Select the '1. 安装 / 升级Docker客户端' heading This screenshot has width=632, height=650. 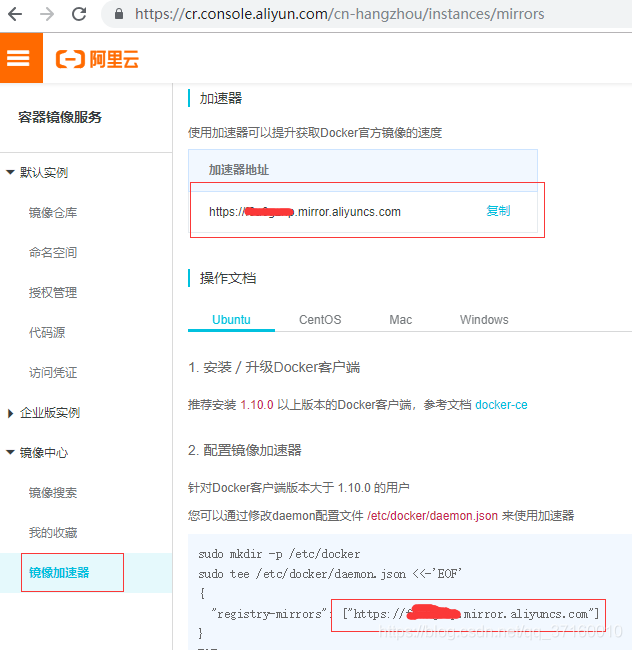click(x=274, y=367)
